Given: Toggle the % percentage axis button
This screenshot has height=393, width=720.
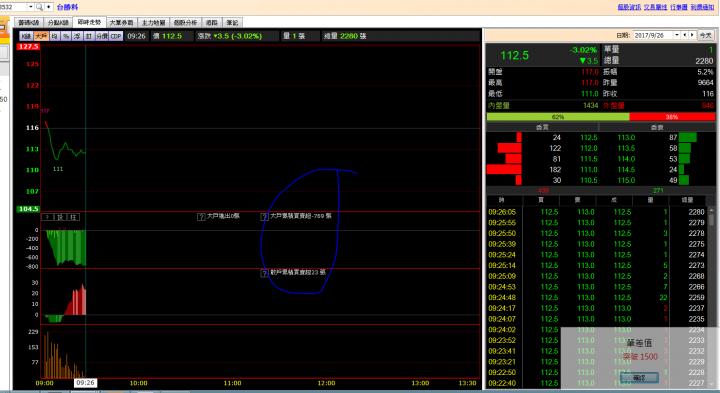Looking at the screenshot, I should tap(66, 36).
